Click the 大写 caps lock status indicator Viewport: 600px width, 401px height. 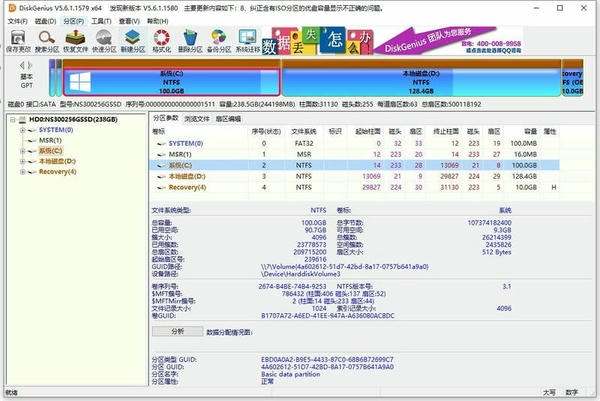(549, 393)
